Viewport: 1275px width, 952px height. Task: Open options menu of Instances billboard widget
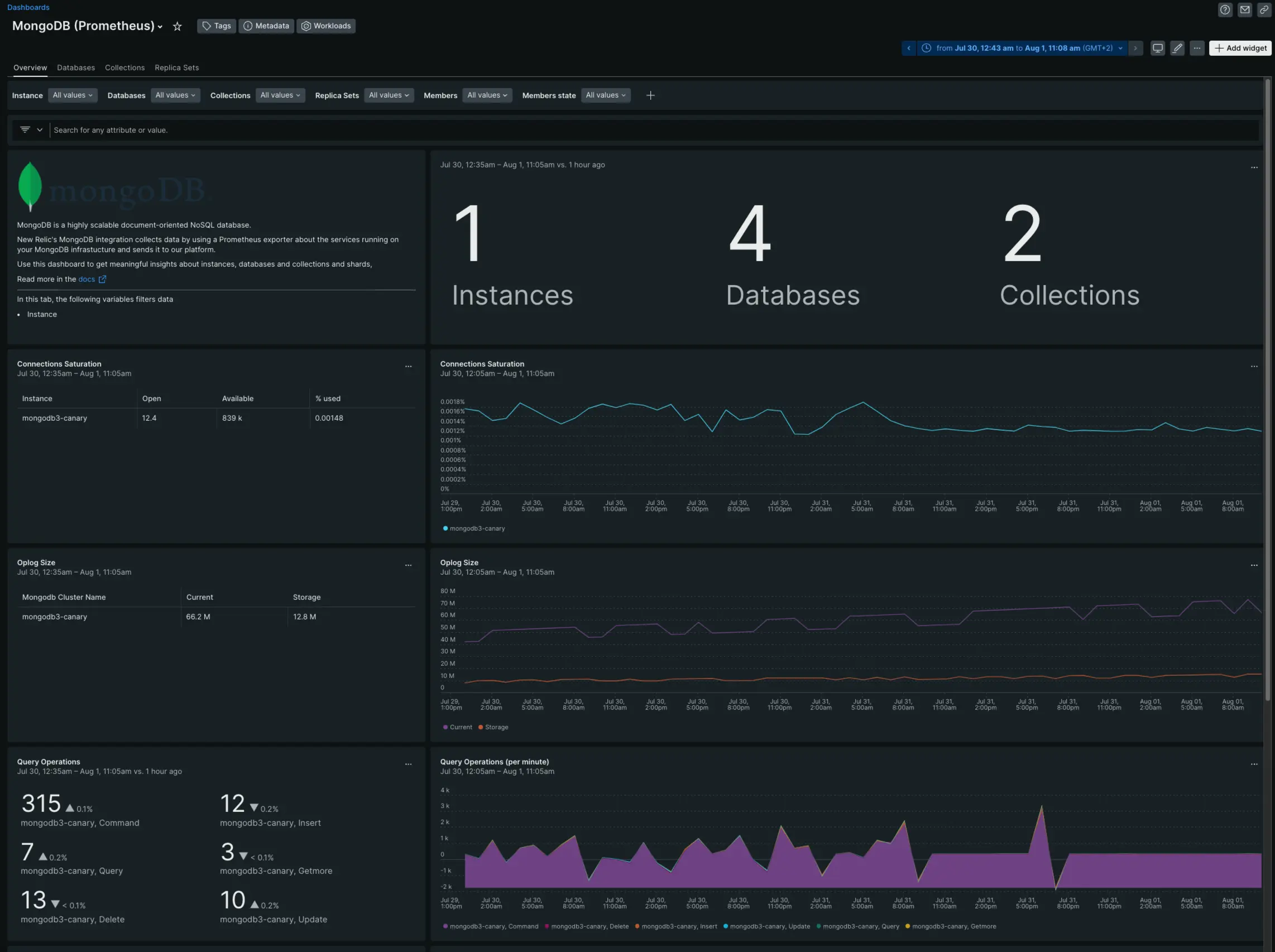[x=1254, y=168]
